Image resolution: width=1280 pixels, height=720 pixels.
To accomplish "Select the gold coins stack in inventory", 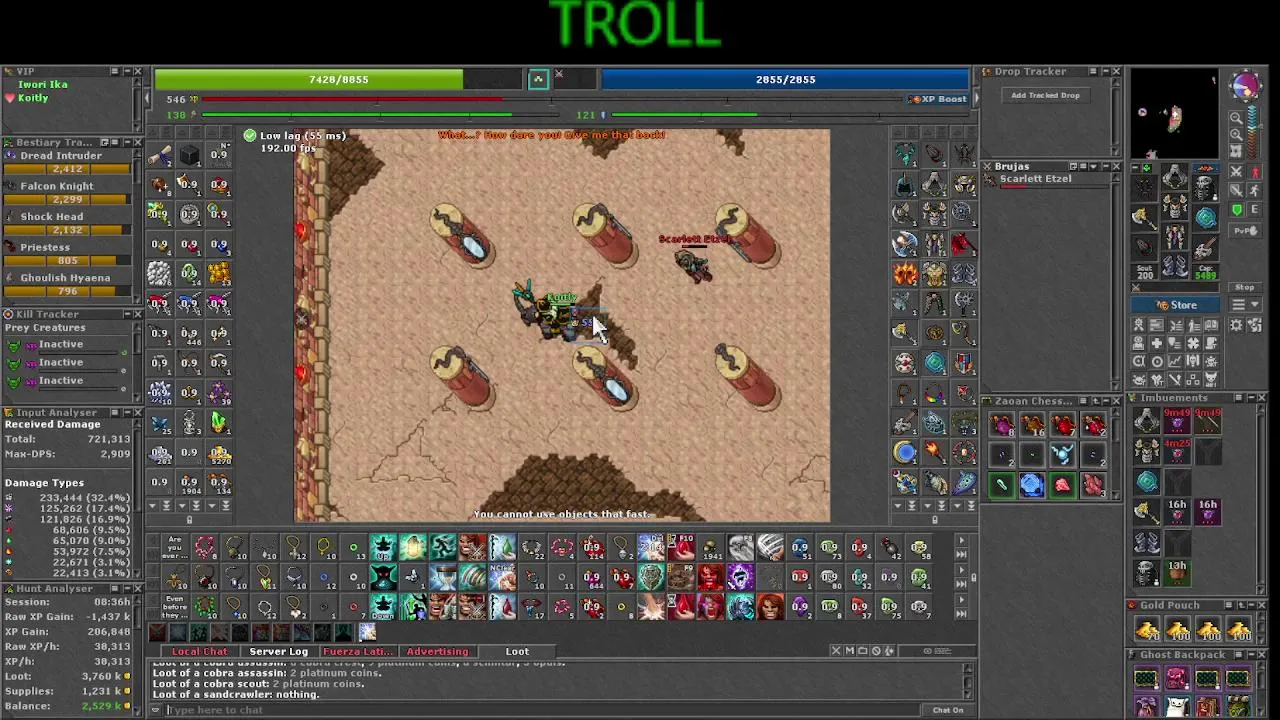I will 219,273.
